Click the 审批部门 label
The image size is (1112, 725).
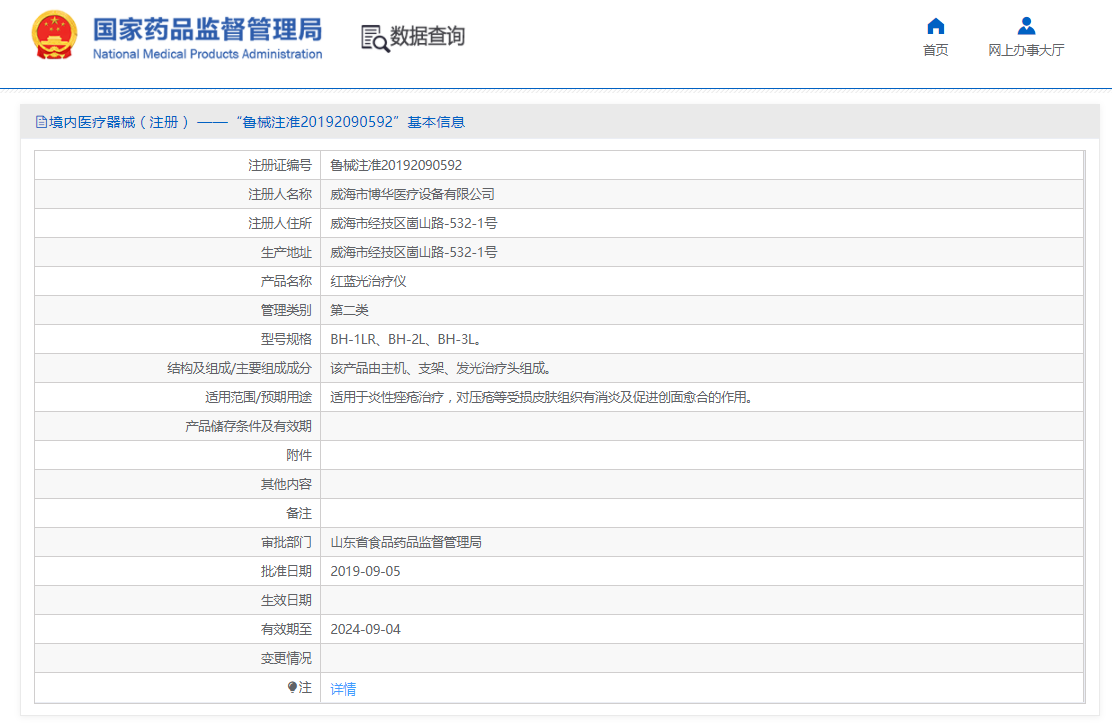286,543
